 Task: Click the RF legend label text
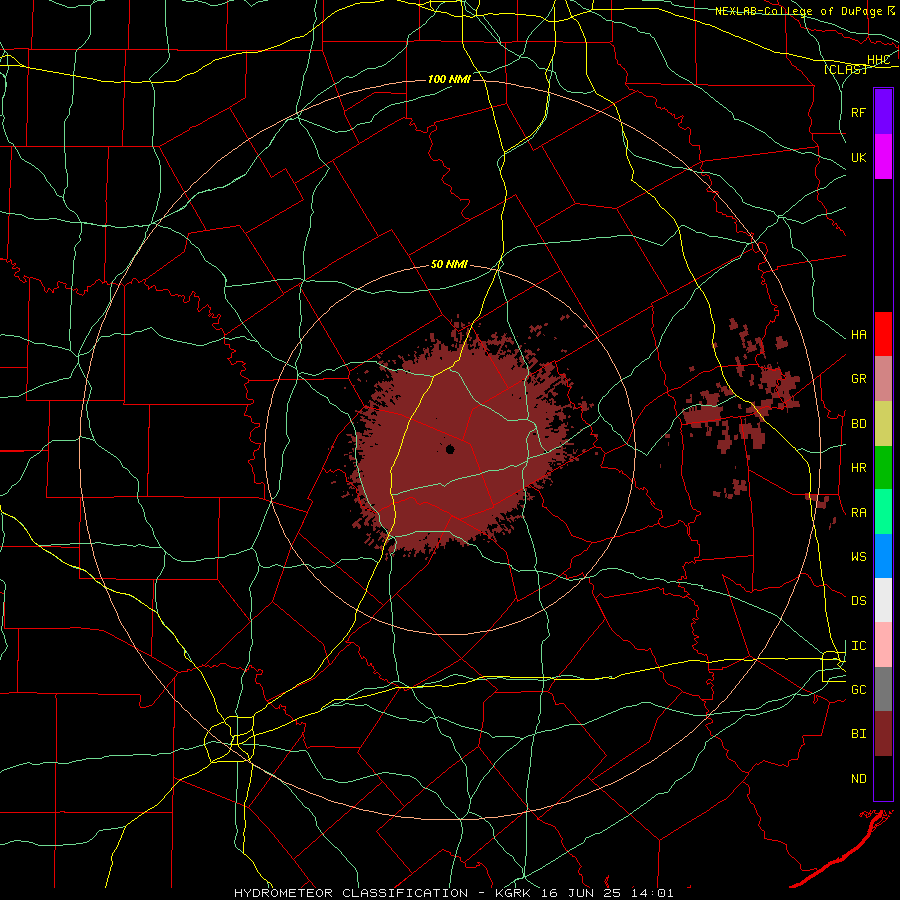point(859,112)
